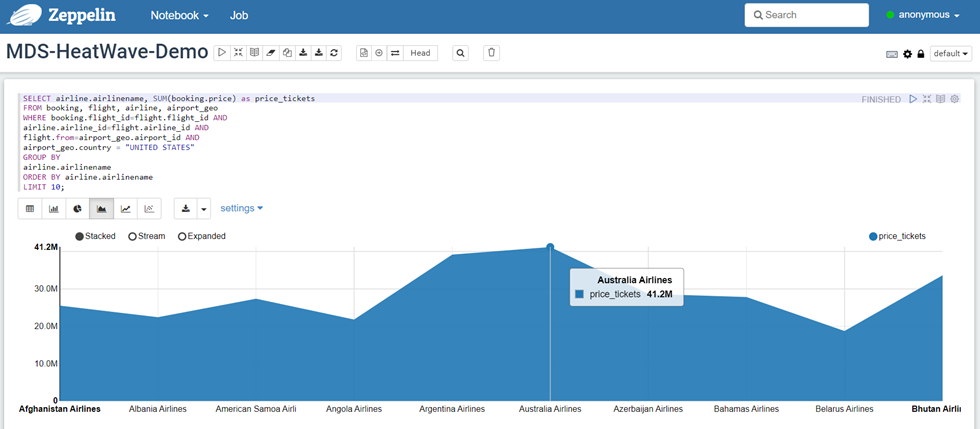
Task: Click the set revision circle-arrow icon
Action: click(x=379, y=53)
